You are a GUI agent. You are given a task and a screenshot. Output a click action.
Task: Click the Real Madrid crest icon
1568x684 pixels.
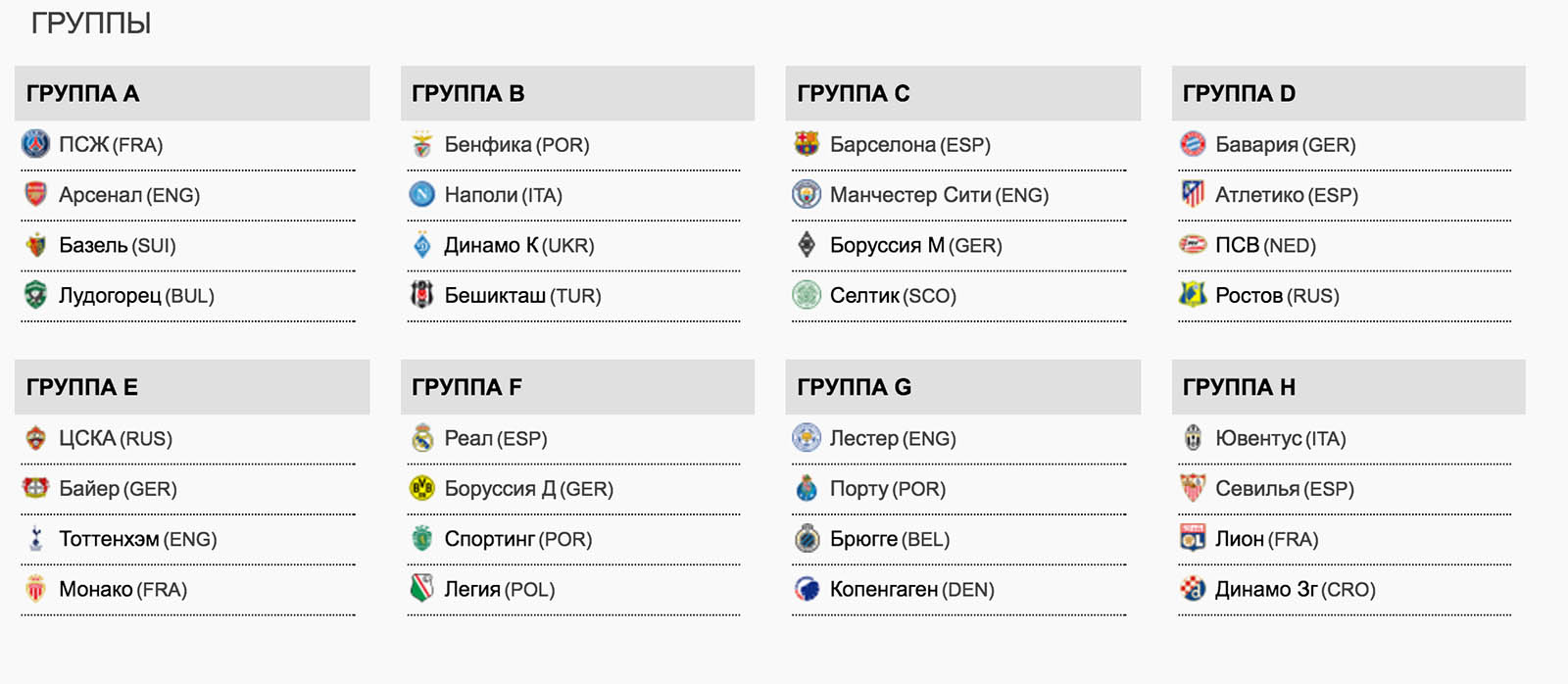point(421,438)
